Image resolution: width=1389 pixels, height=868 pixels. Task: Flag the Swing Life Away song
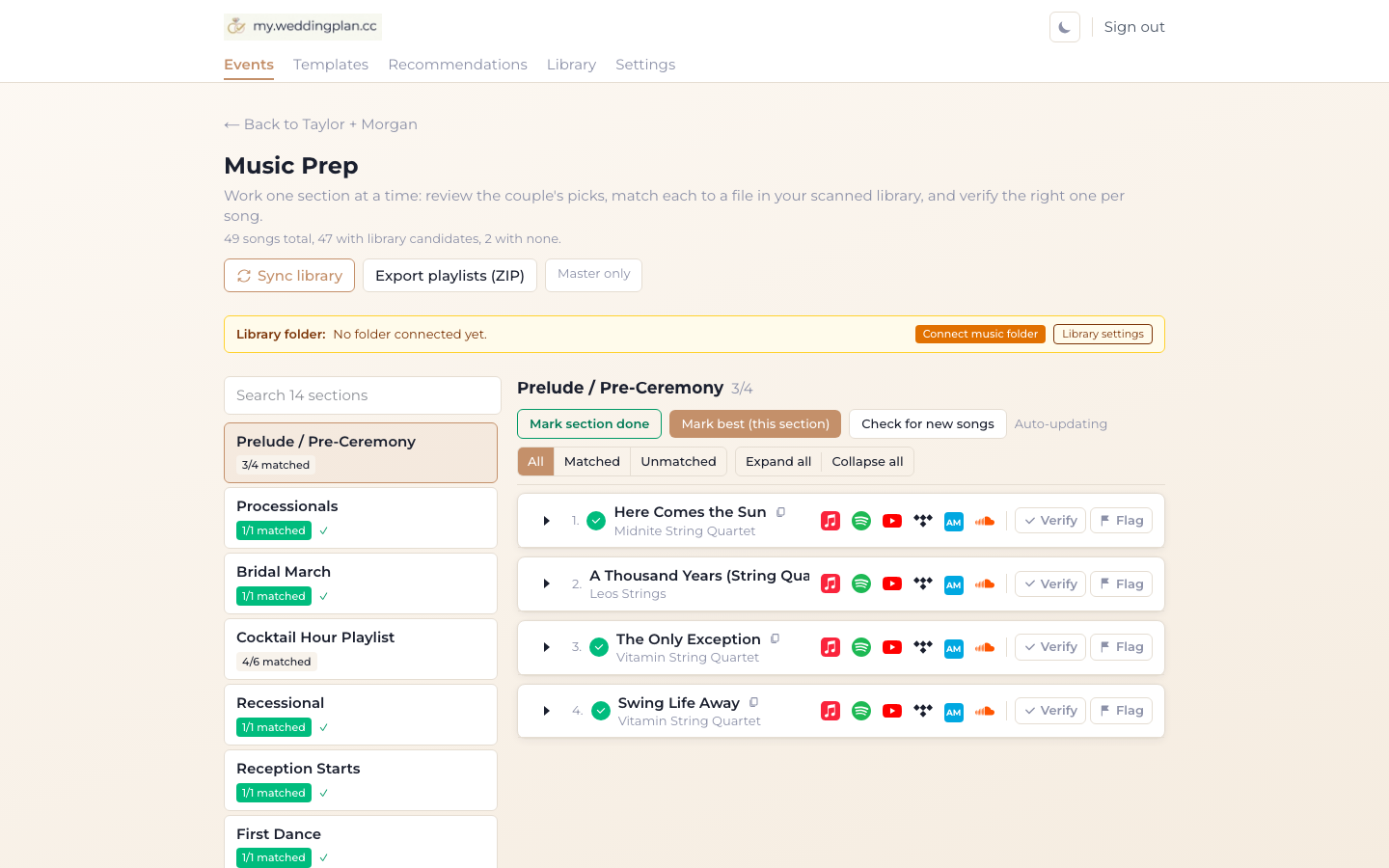click(x=1121, y=711)
